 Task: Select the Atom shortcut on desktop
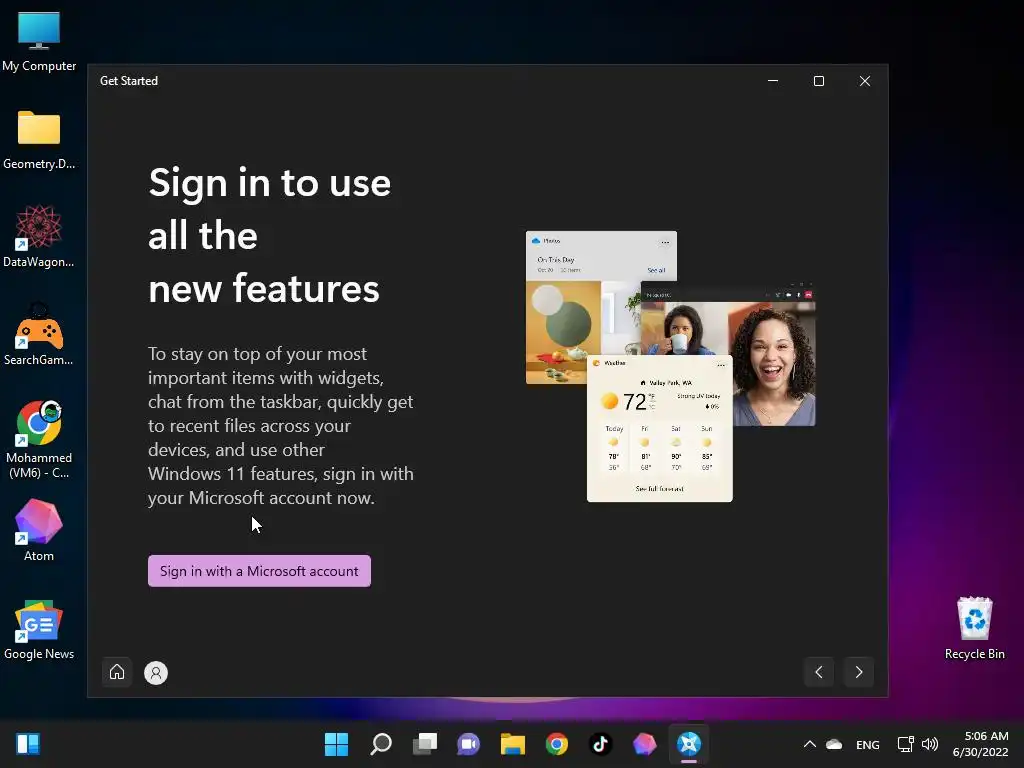click(x=39, y=530)
